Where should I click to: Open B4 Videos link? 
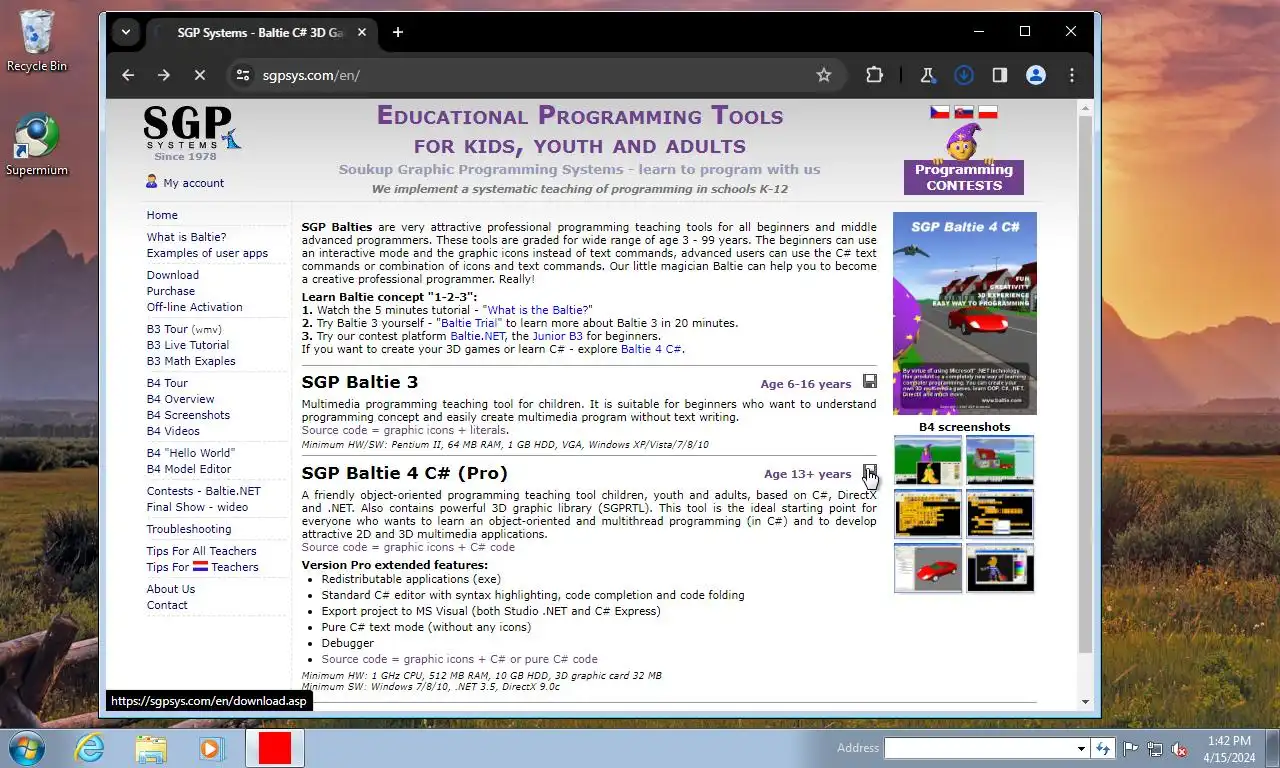click(173, 431)
